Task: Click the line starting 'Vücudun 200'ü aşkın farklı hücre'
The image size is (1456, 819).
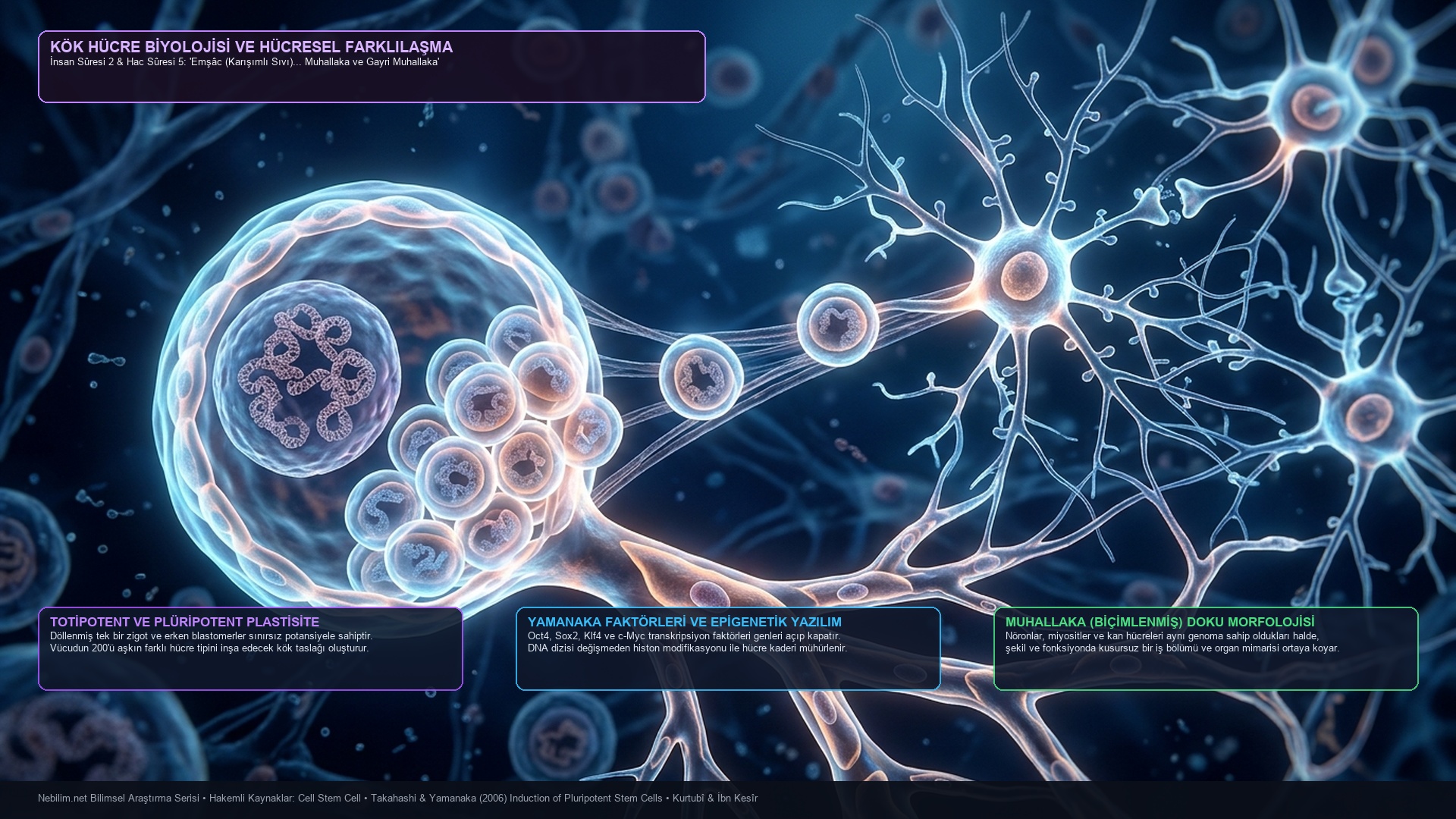Action: (x=209, y=648)
